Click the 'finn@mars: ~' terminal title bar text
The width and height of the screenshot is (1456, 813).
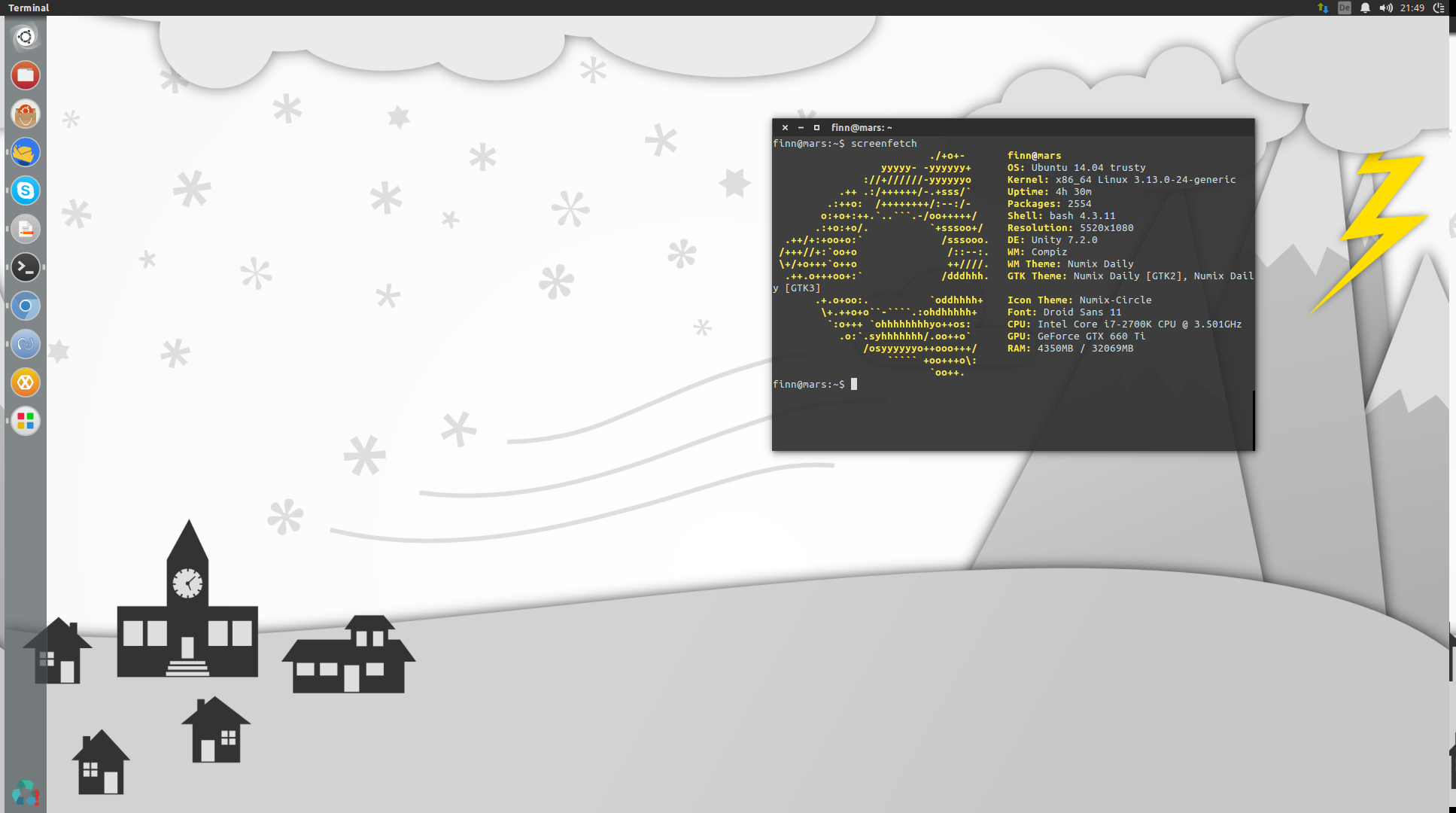pos(862,127)
